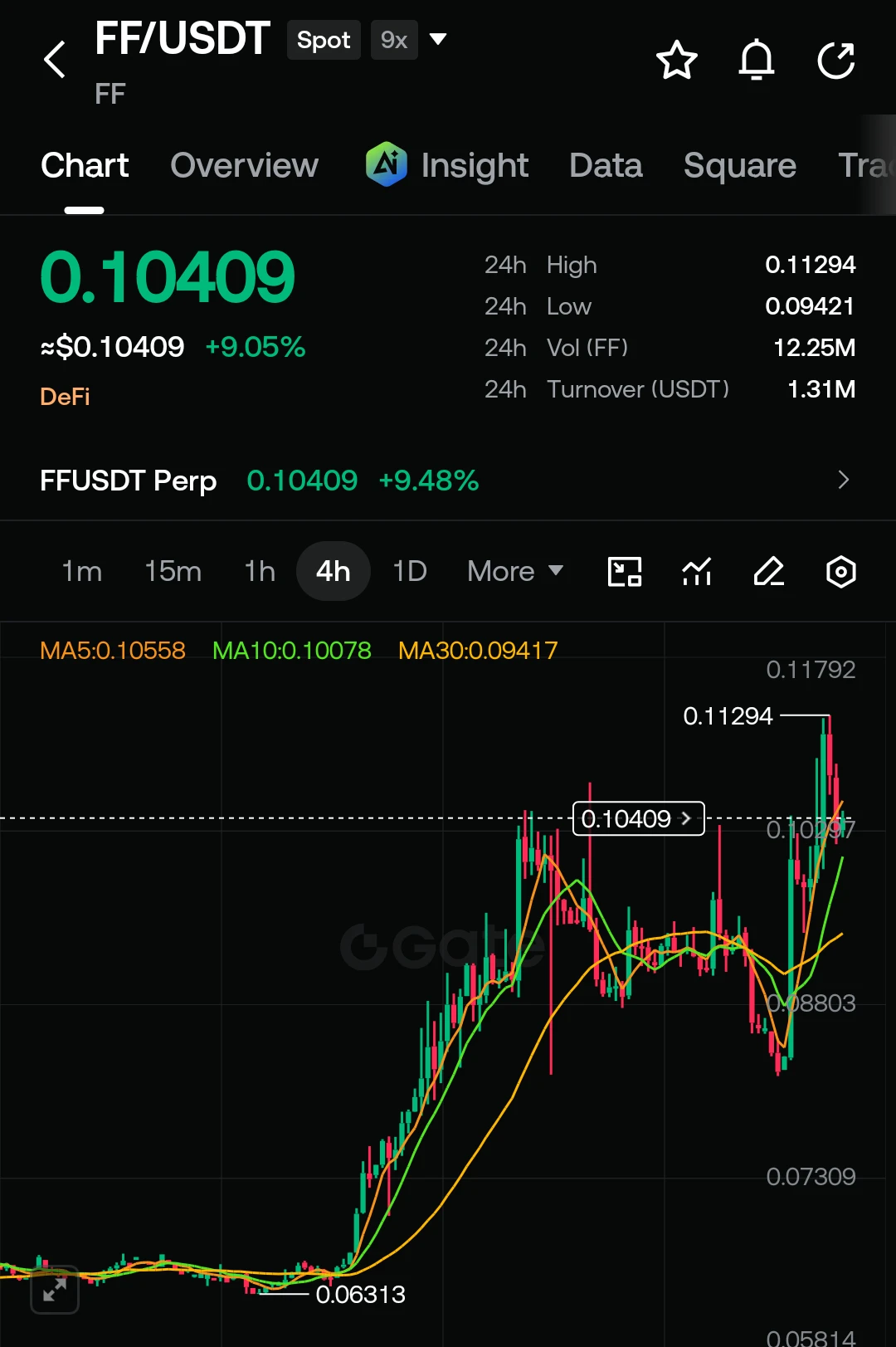Tap the Spot label badge
The height and width of the screenshot is (1347, 896).
click(x=324, y=40)
